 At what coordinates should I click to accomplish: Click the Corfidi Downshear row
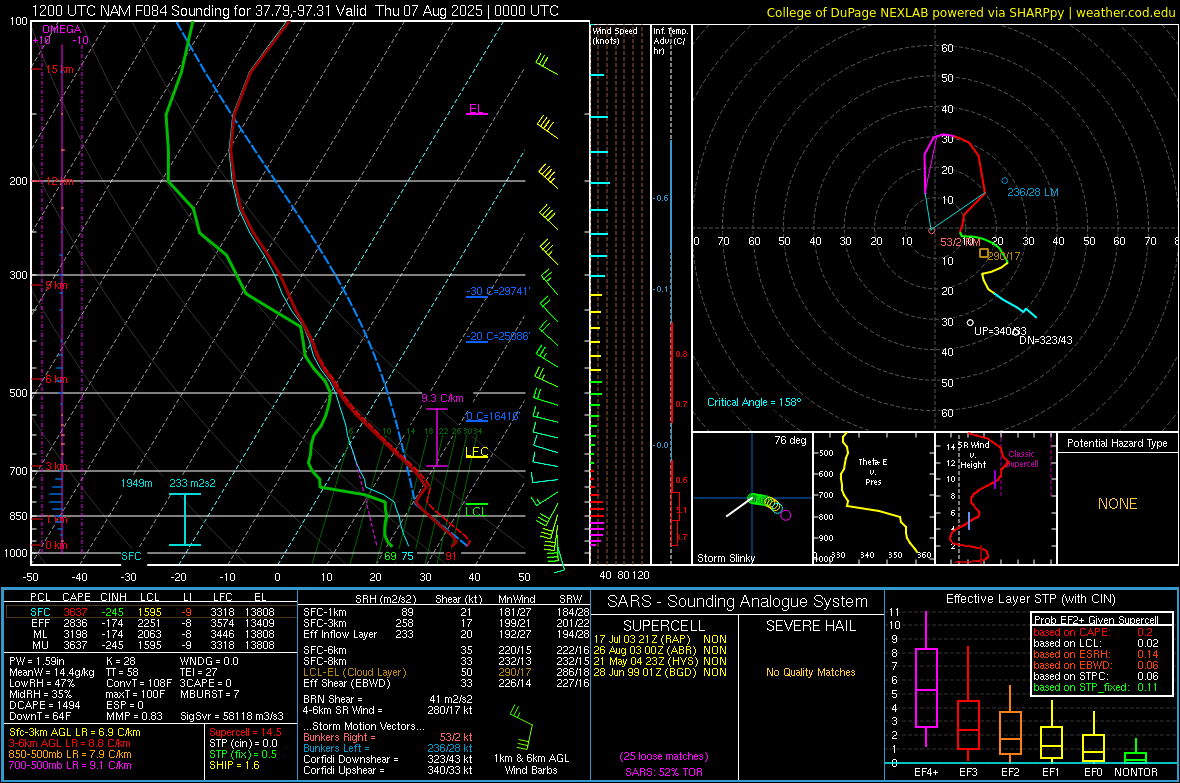tap(388, 759)
